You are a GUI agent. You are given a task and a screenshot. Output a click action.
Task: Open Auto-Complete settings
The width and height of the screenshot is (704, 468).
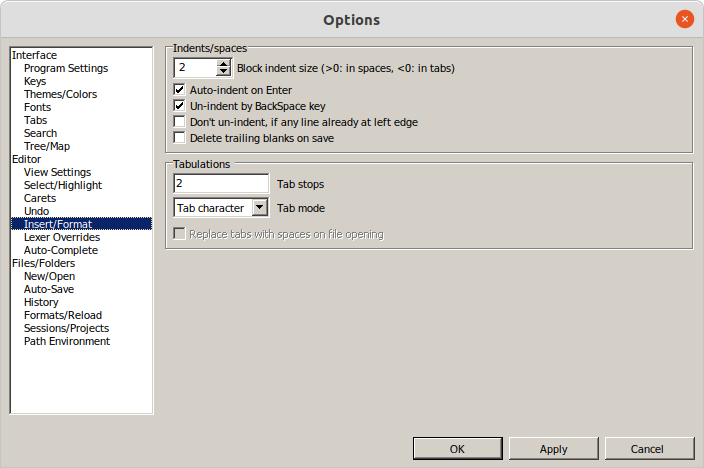[61, 250]
